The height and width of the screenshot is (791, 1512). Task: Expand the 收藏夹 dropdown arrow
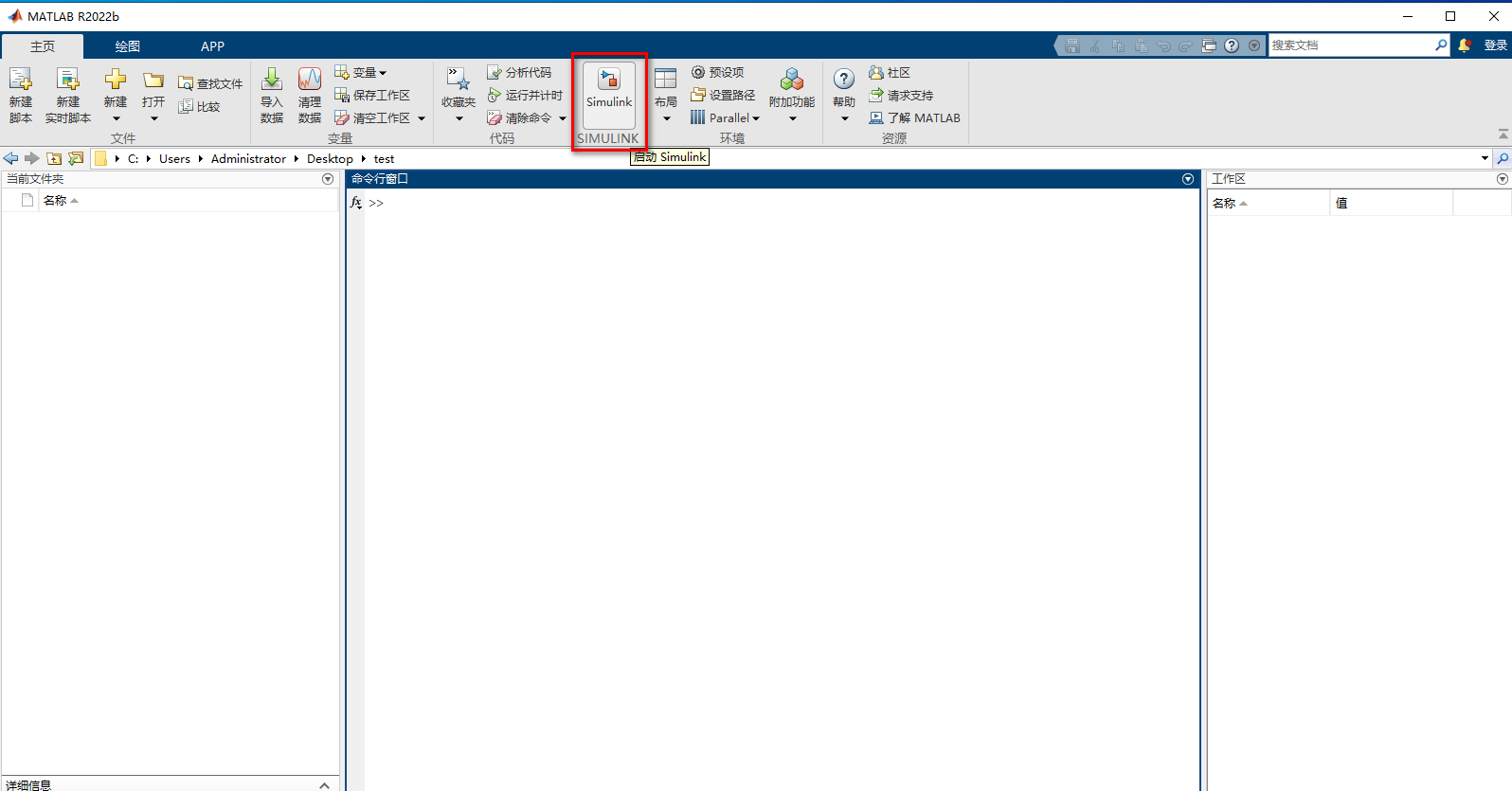pyautogui.click(x=459, y=119)
